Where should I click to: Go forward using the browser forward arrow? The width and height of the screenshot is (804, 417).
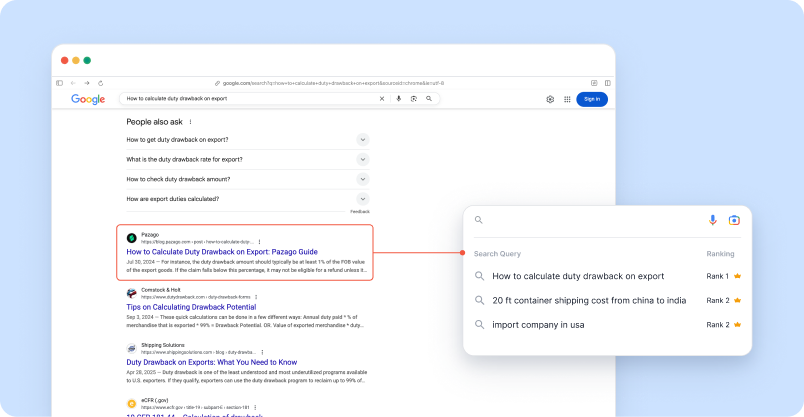point(87,83)
